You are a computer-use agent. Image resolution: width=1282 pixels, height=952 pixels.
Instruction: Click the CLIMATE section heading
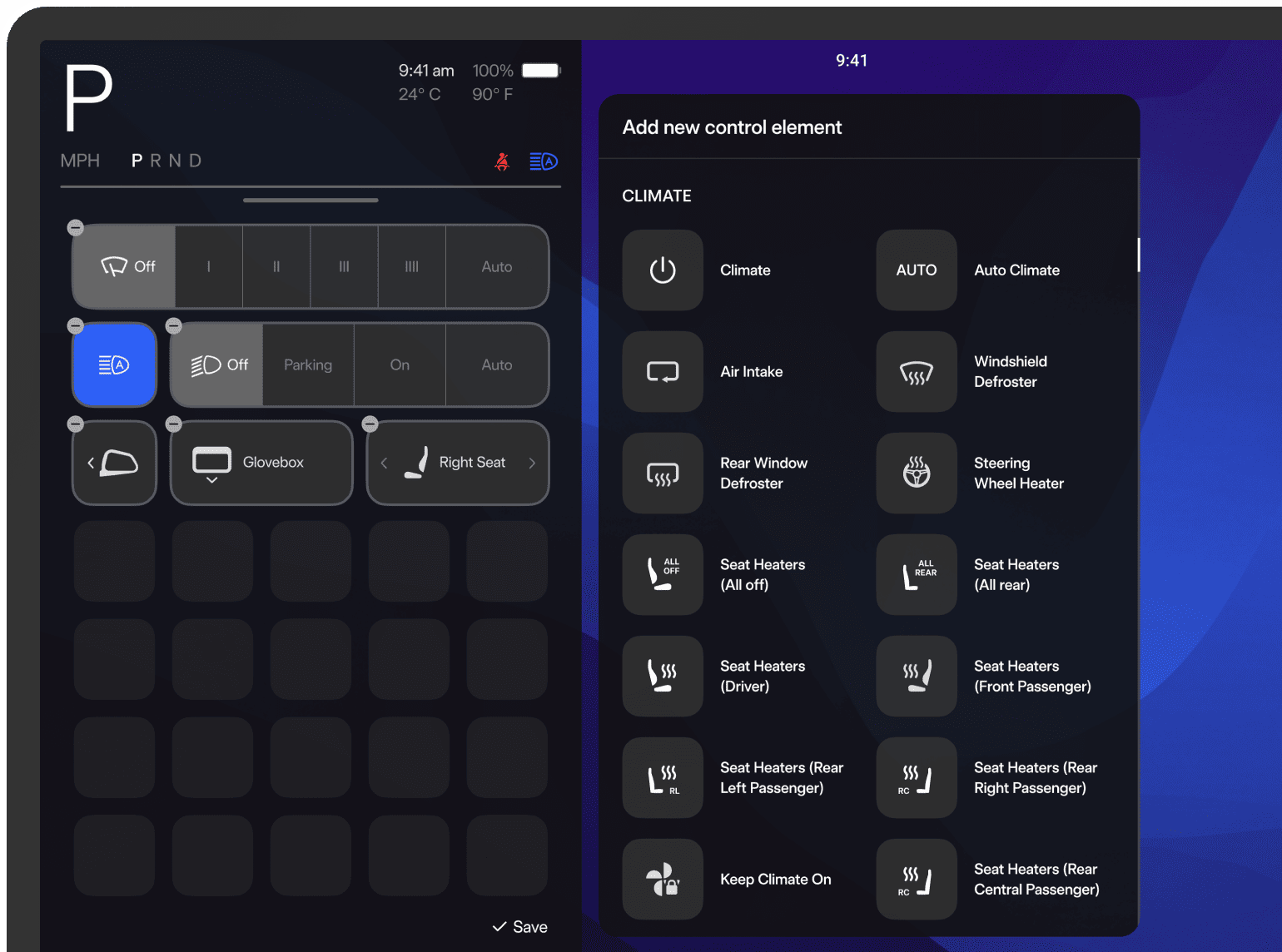click(657, 196)
